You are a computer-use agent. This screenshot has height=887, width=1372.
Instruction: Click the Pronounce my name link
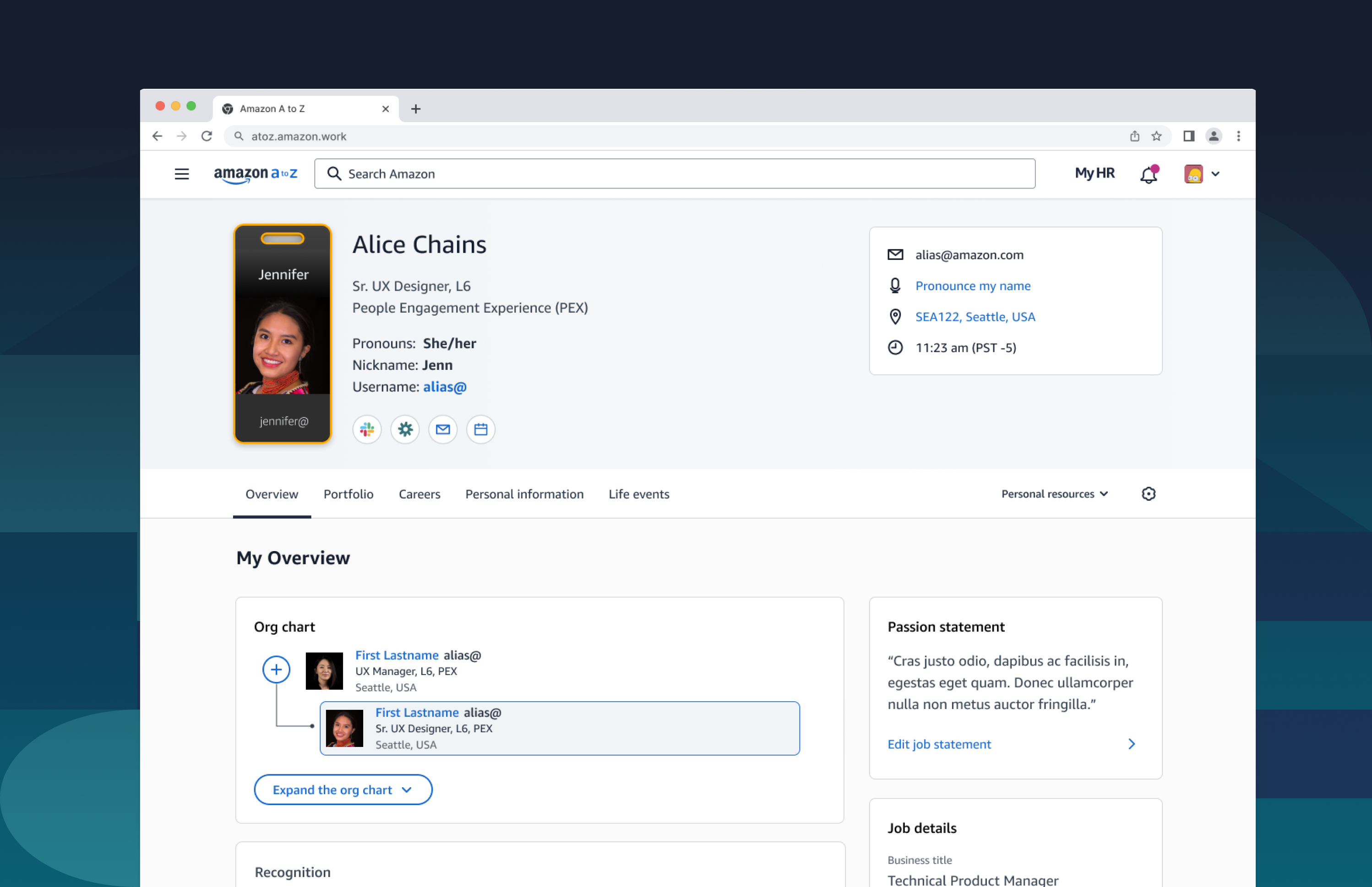pos(973,286)
